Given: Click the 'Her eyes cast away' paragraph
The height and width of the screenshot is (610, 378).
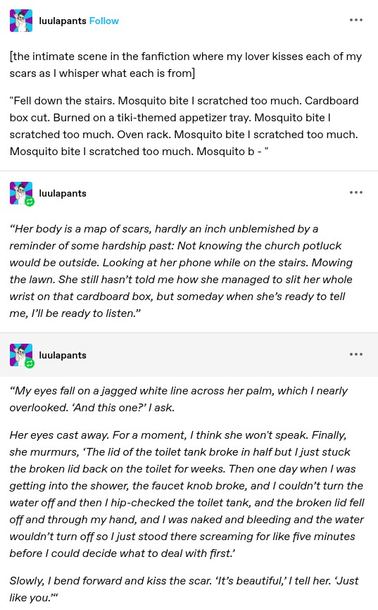Looking at the screenshot, I should pos(187,494).
